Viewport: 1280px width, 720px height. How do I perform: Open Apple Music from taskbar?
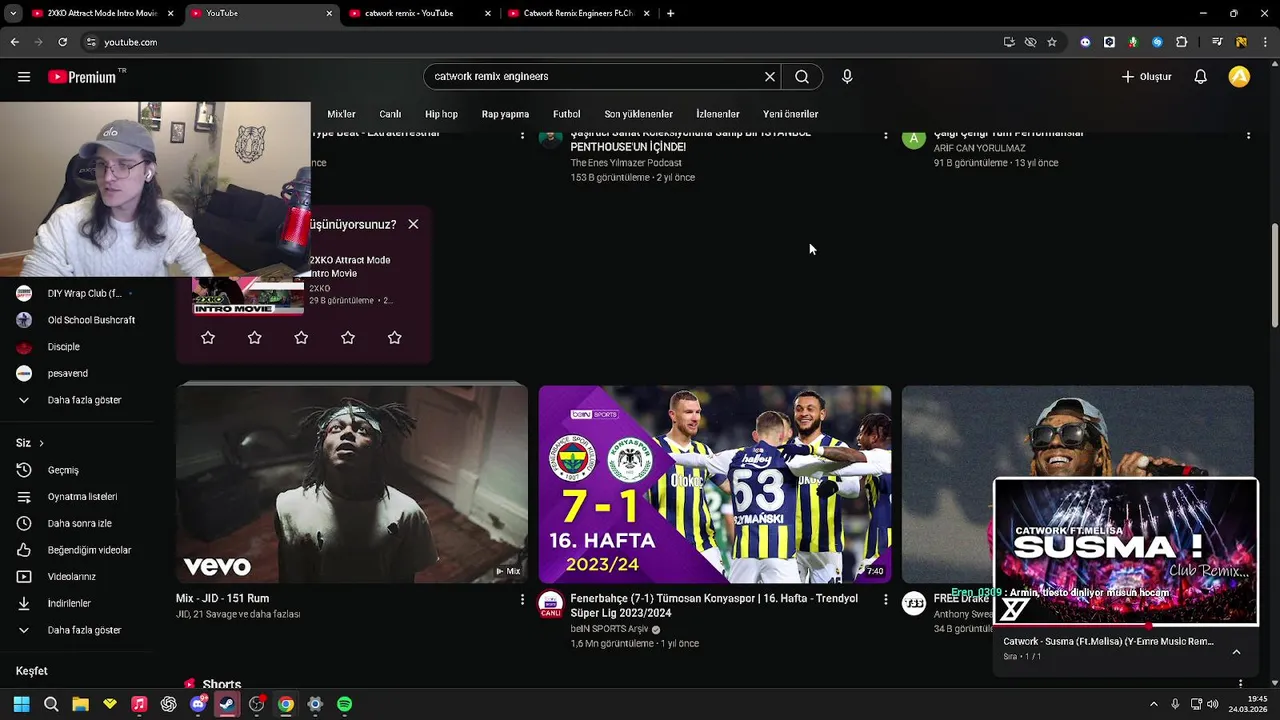click(x=139, y=704)
